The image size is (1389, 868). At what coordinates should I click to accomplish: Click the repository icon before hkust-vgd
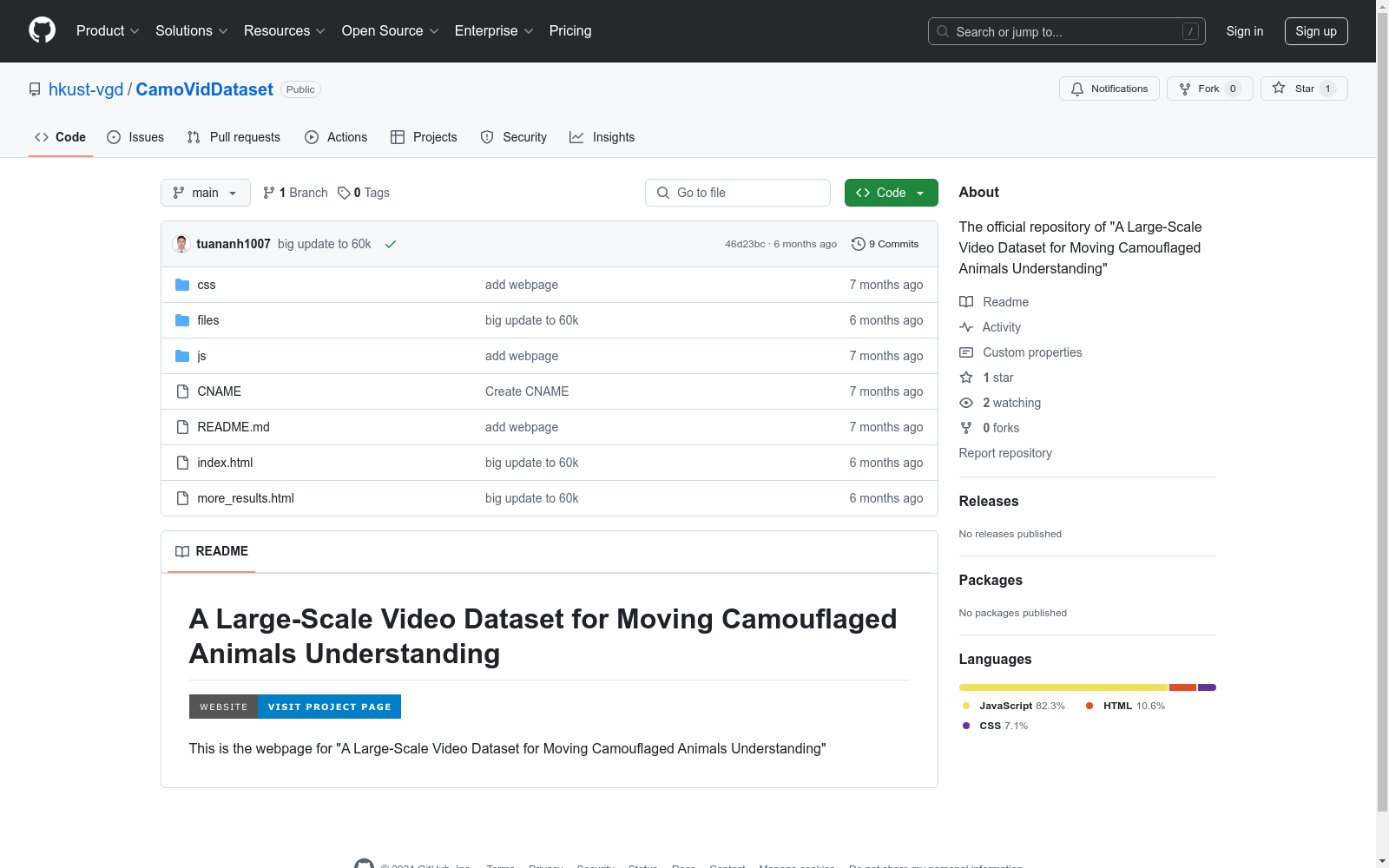click(x=35, y=89)
